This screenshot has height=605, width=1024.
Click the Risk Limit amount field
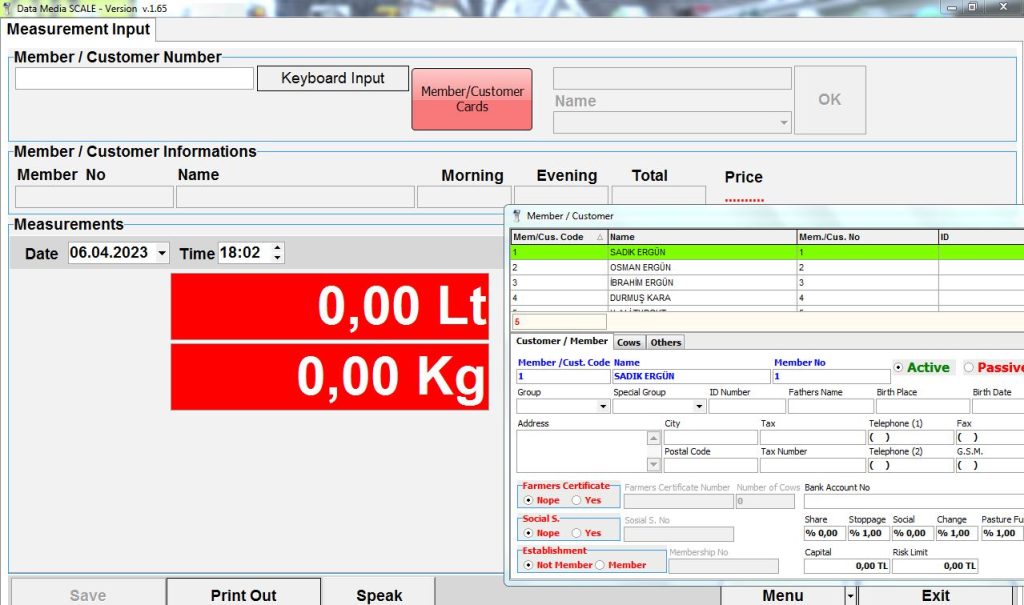(935, 566)
